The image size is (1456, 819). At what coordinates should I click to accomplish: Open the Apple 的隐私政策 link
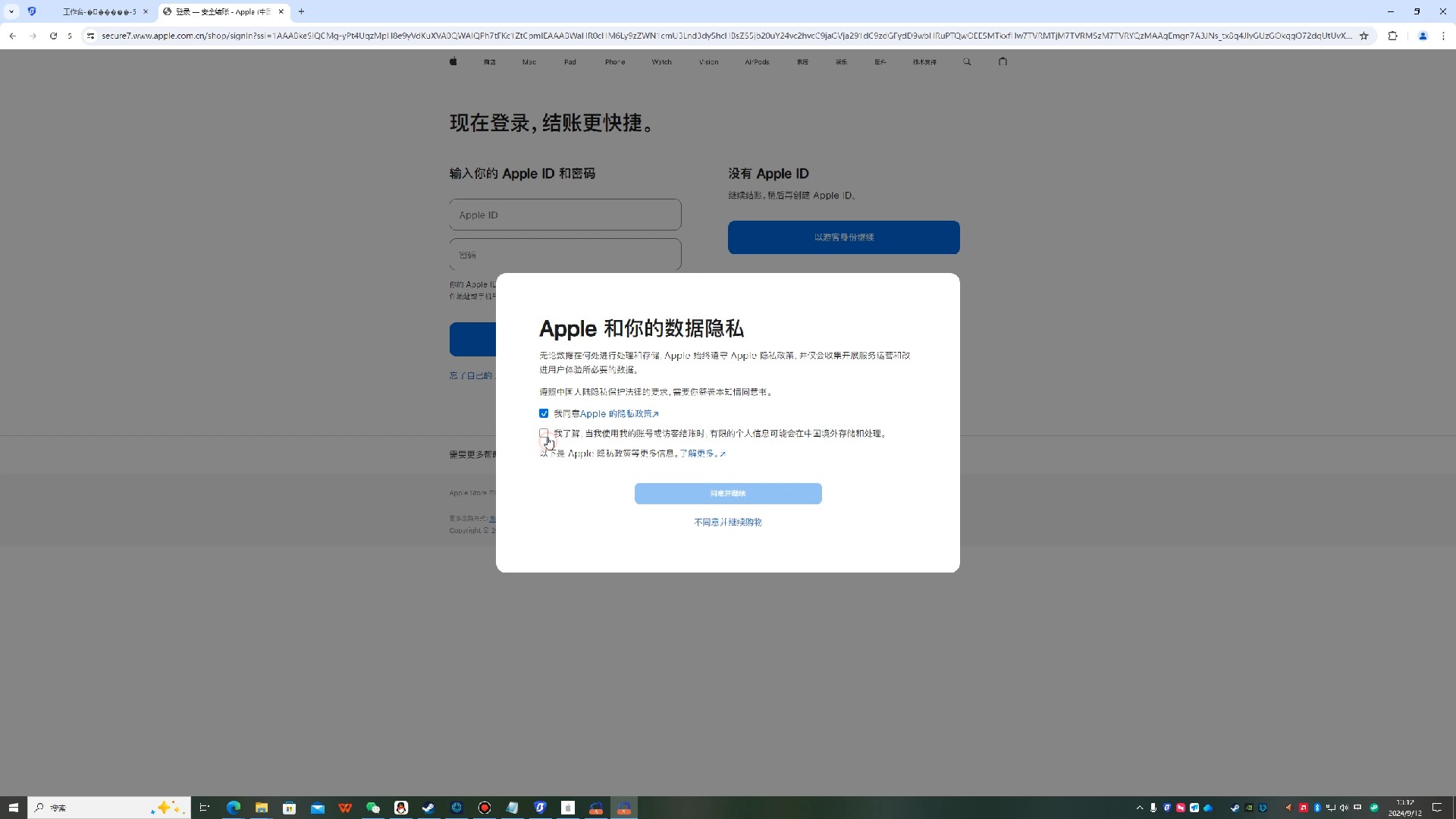(619, 414)
